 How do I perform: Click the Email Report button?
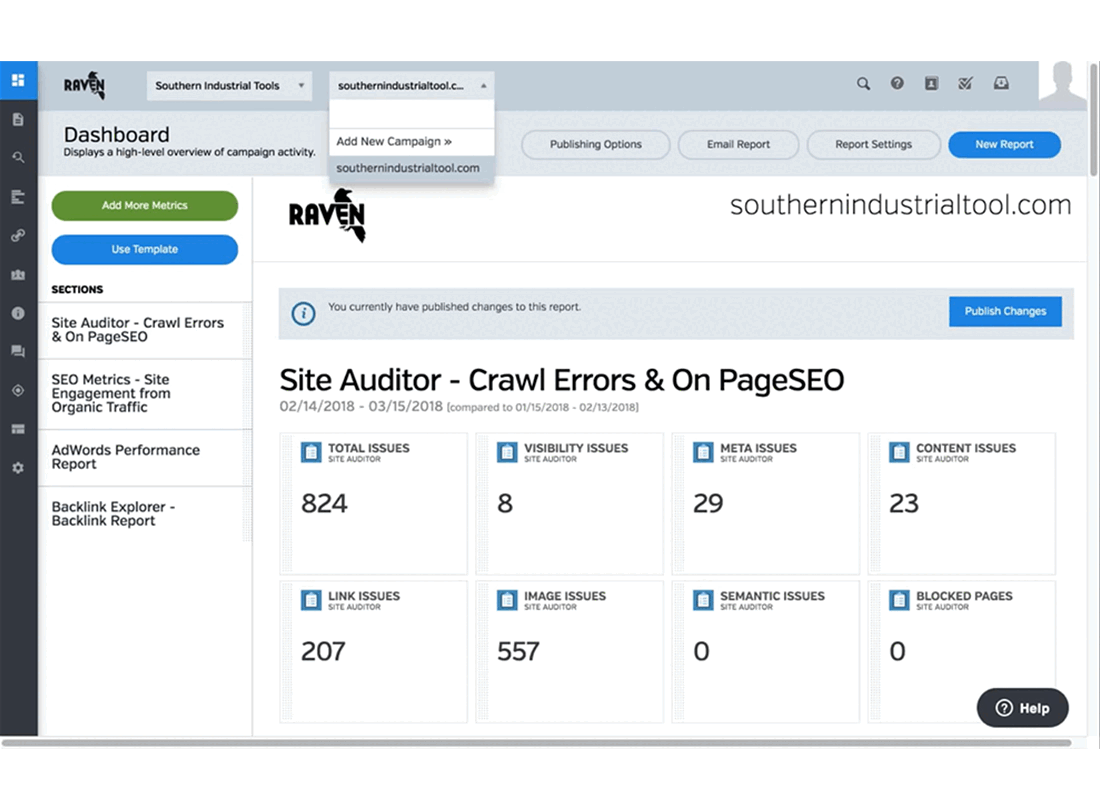click(x=738, y=144)
